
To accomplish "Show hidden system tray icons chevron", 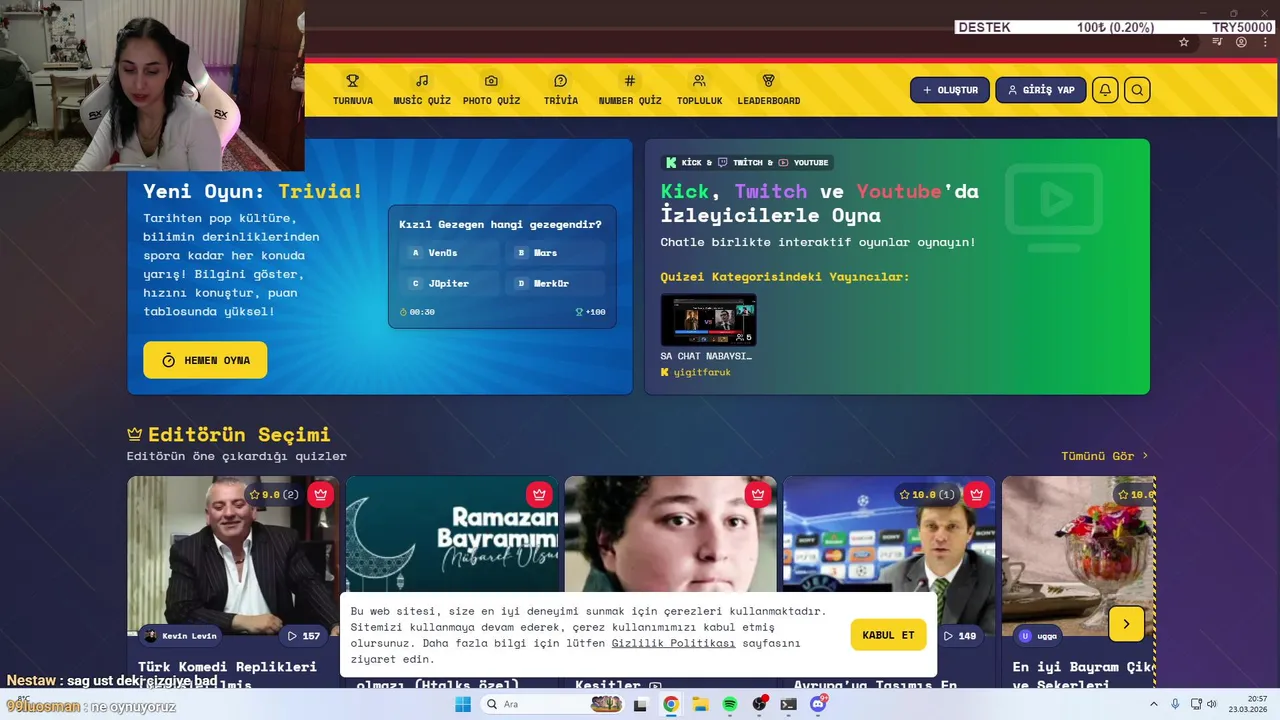I will 1153,704.
